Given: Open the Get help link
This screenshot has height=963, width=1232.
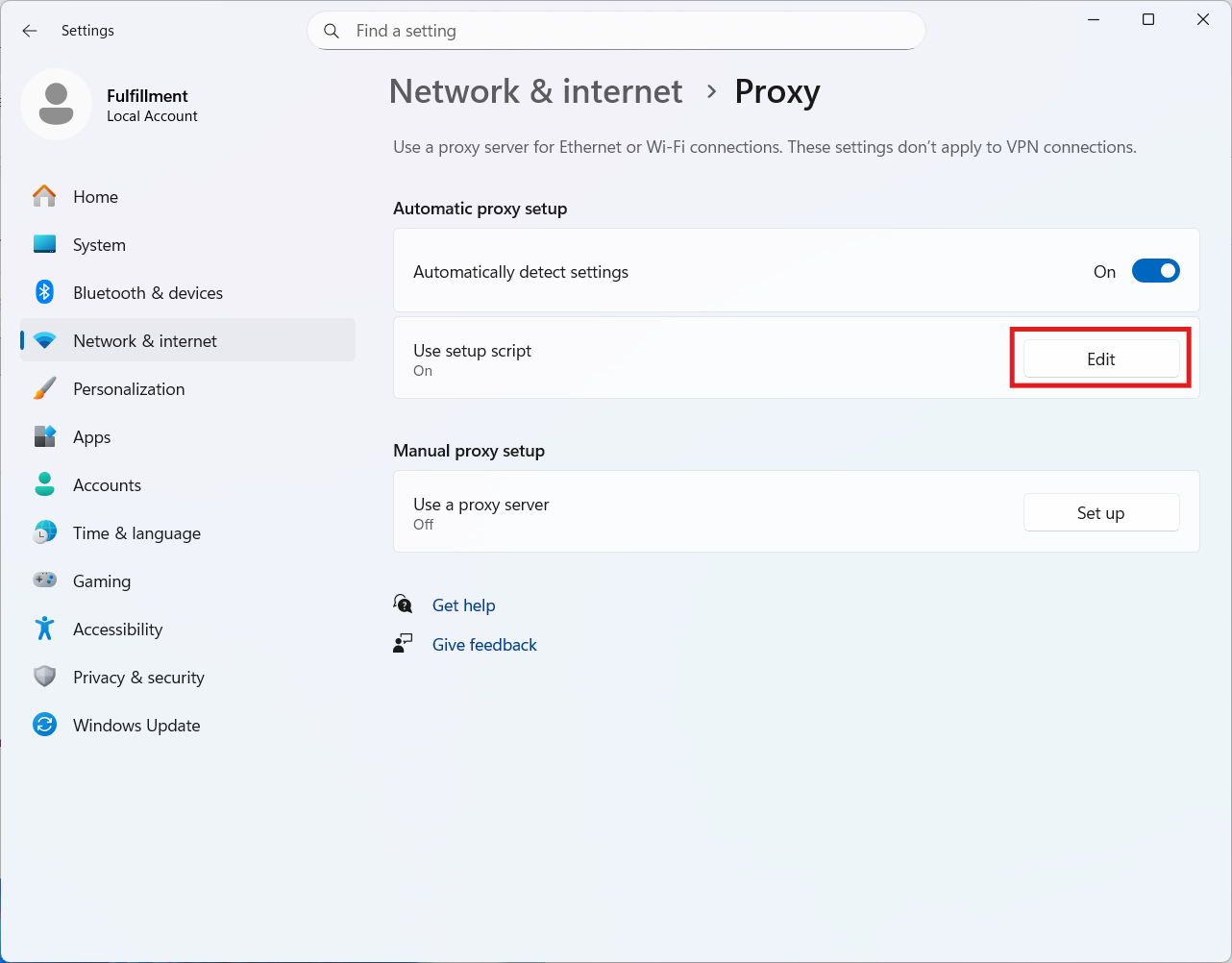Looking at the screenshot, I should point(463,605).
